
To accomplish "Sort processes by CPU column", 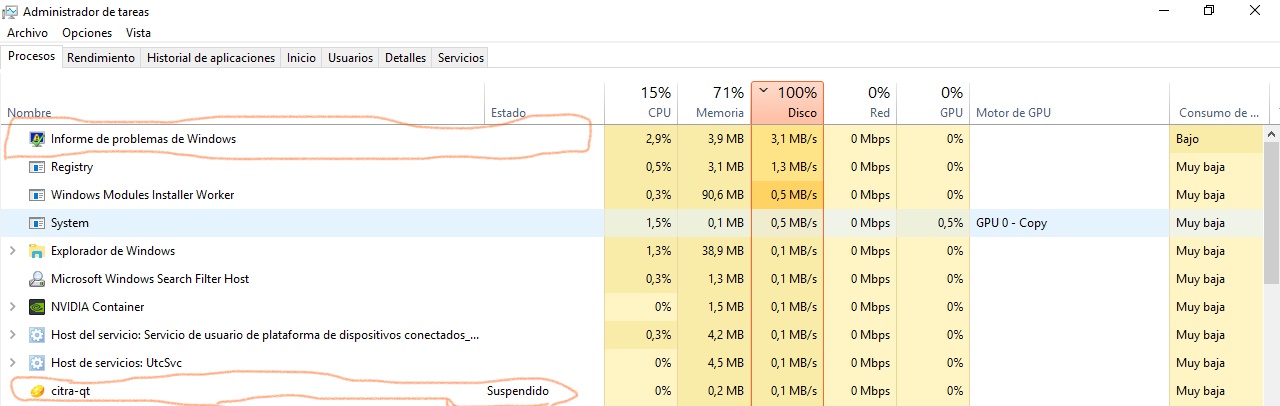I will (x=641, y=103).
